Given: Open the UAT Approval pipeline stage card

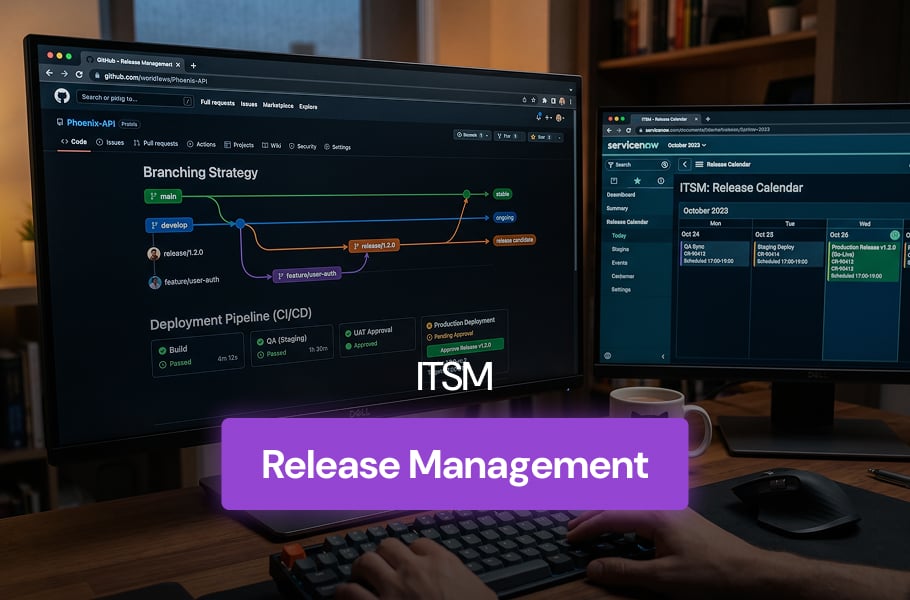Looking at the screenshot, I should 377,337.
